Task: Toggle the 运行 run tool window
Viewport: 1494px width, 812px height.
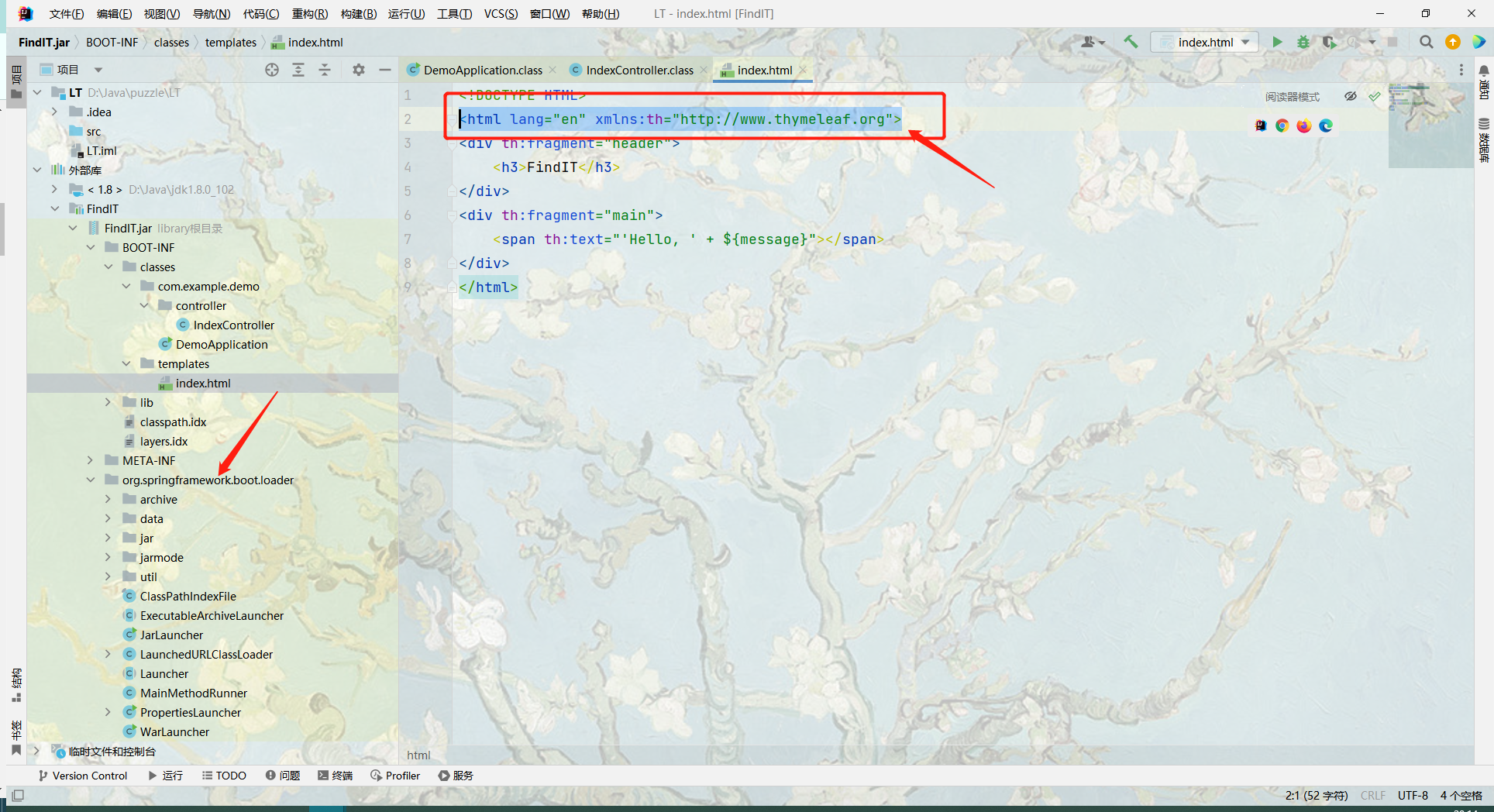Action: [x=165, y=776]
